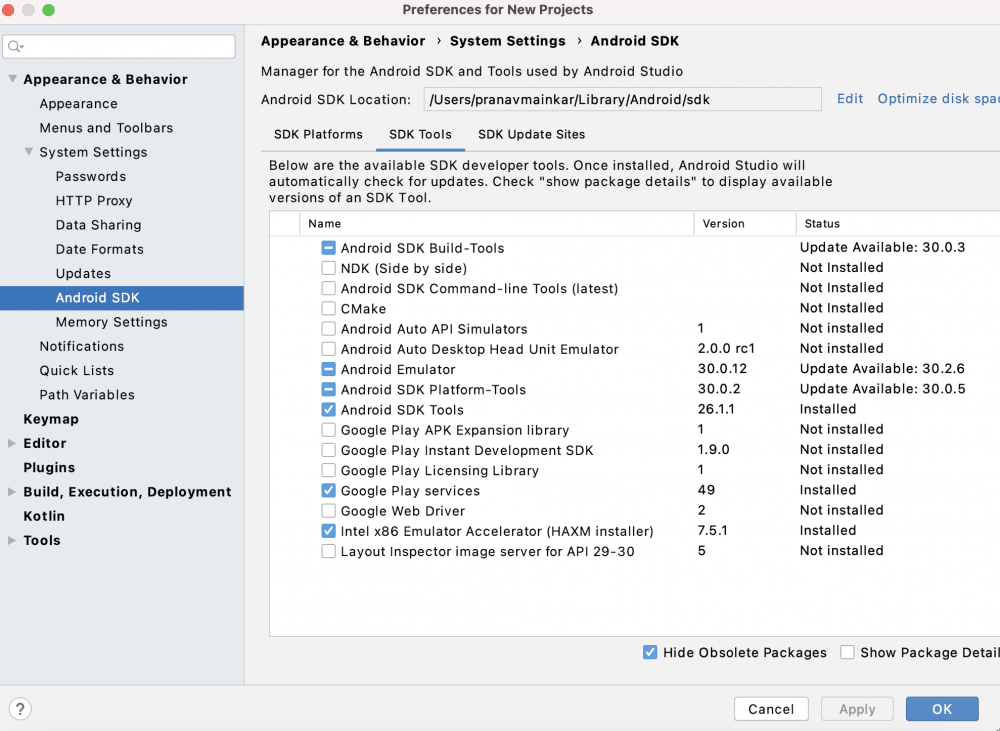Screen dimensions: 1000x731
Task: Select Android SDK in the sidebar
Action: pyautogui.click(x=122, y=298)
